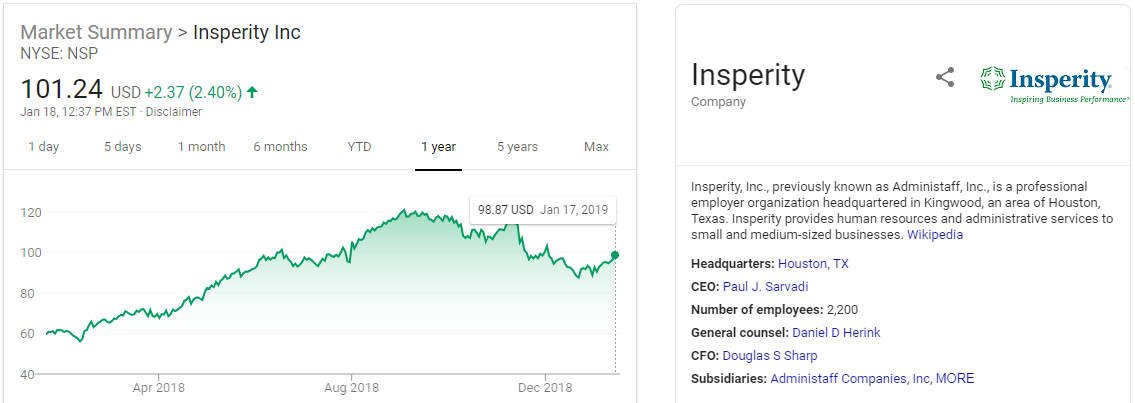This screenshot has width=1135, height=403.
Task: Click the share icon beside Insperity
Action: pyautogui.click(x=945, y=78)
